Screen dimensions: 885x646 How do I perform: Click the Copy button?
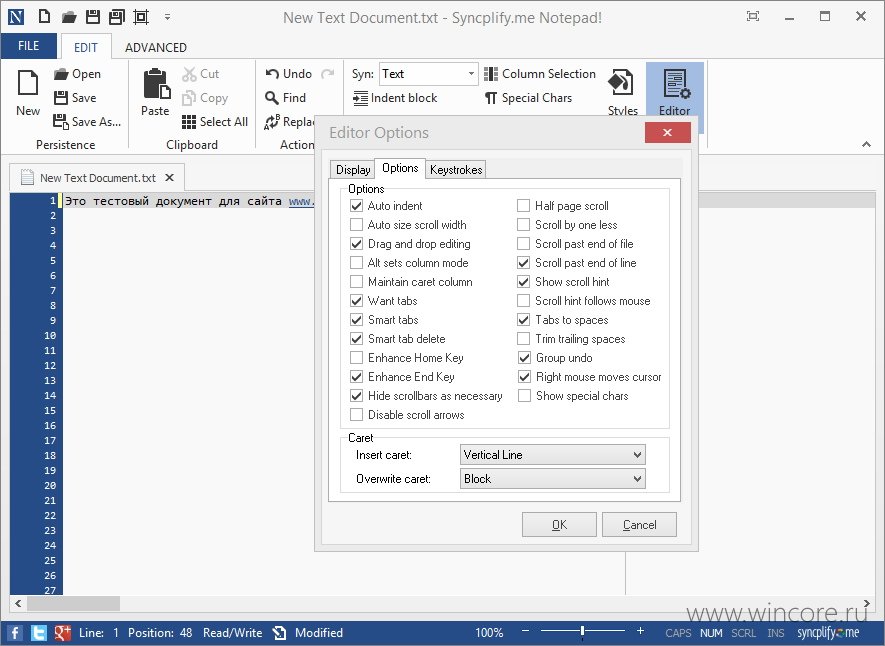(x=205, y=98)
